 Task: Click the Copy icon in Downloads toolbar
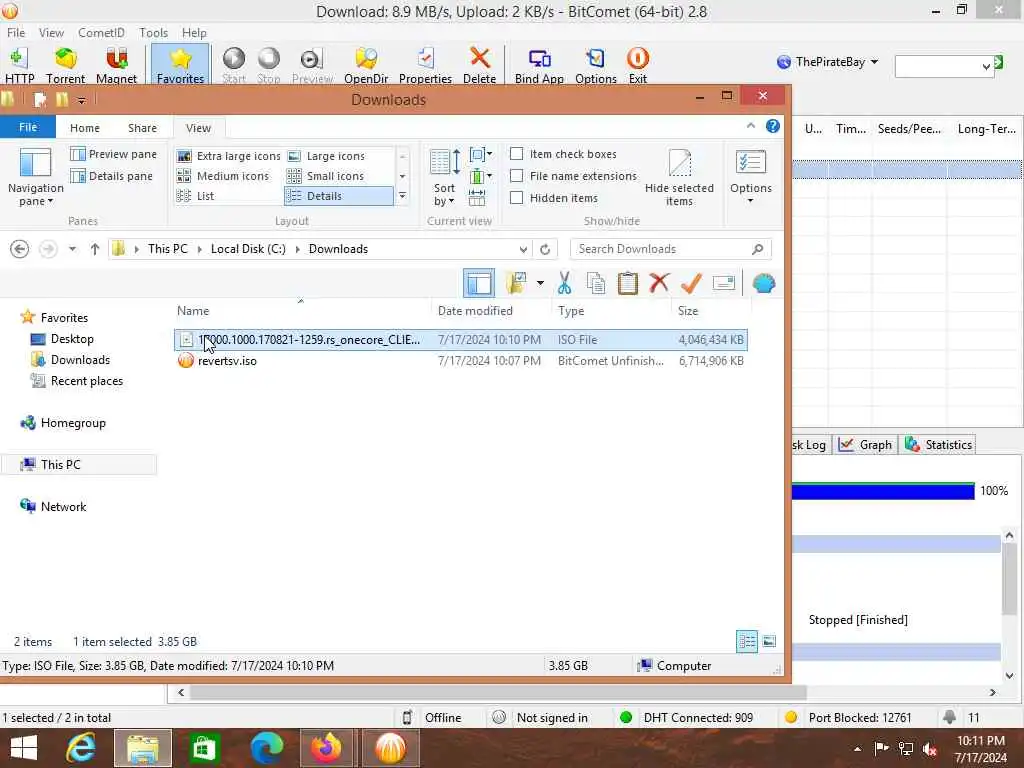(596, 283)
